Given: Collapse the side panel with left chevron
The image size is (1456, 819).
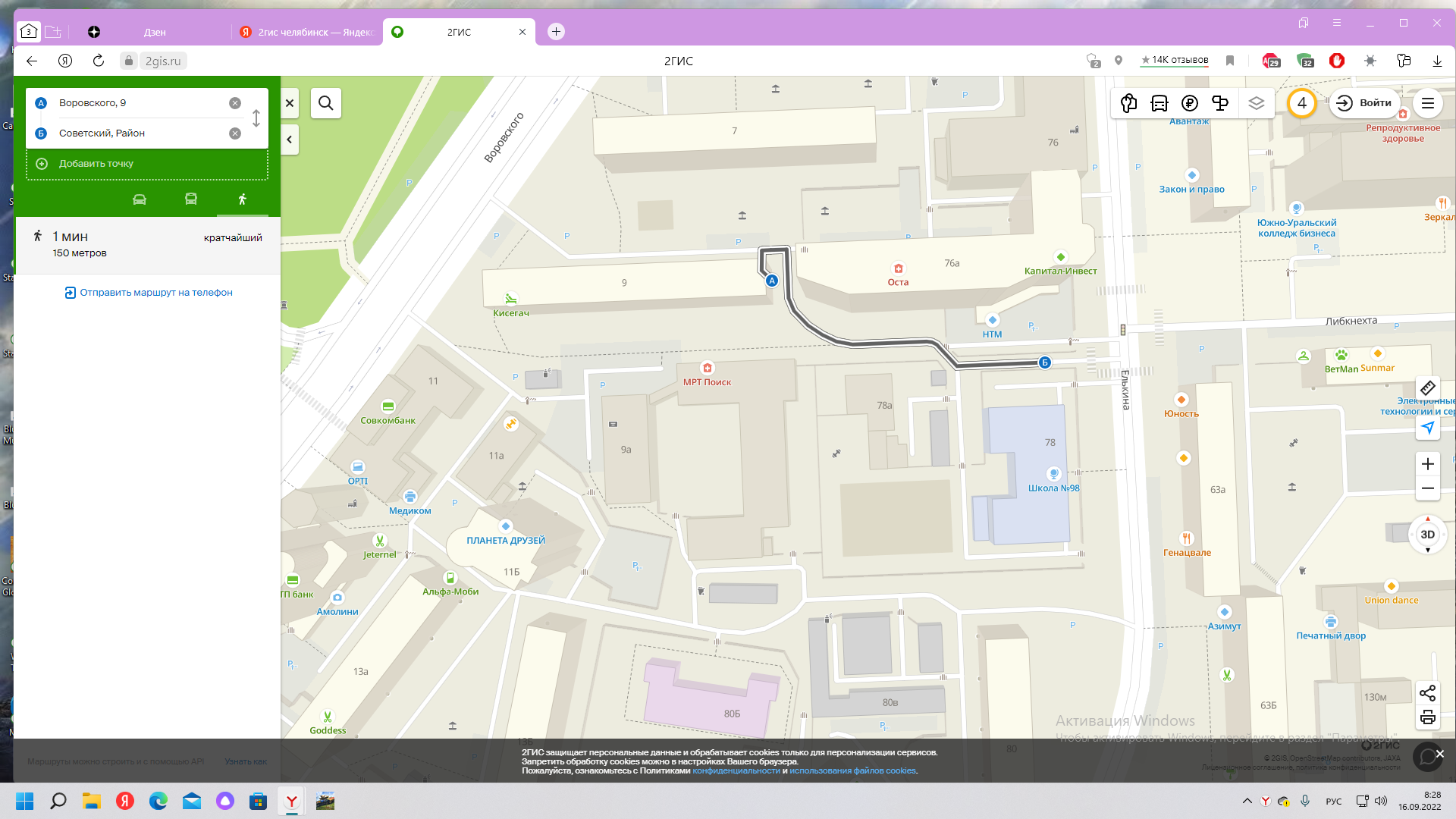Looking at the screenshot, I should [290, 140].
